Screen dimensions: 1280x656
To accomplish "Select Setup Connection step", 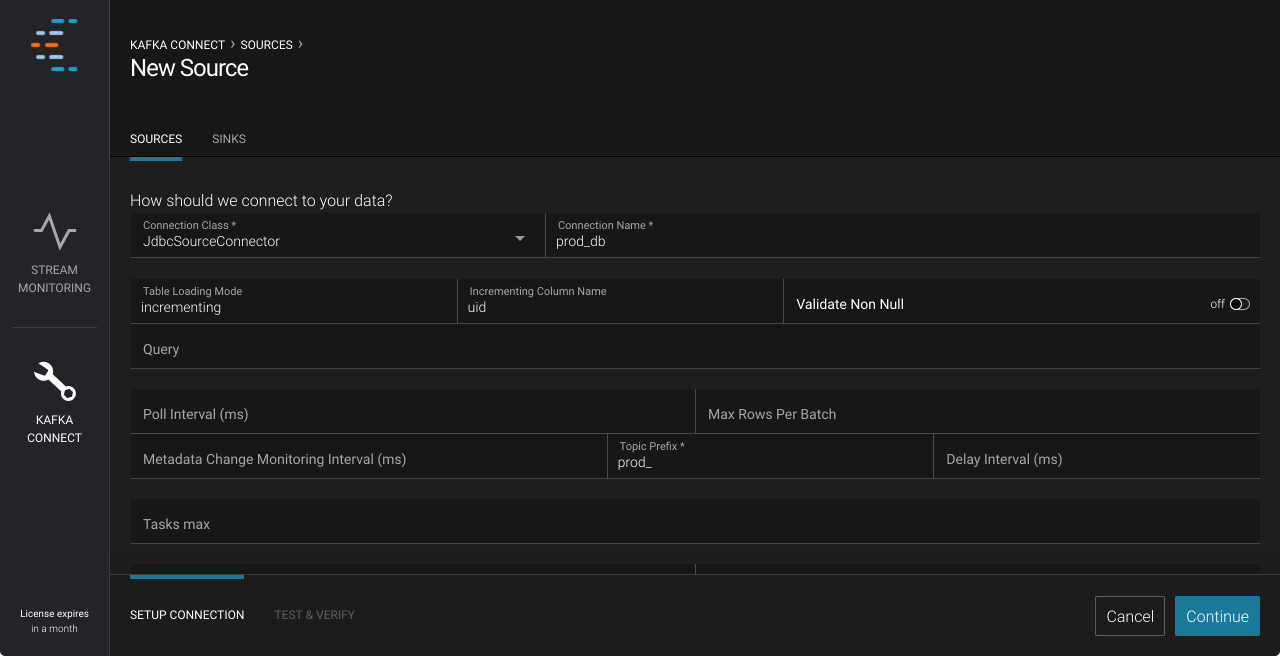I will coord(187,615).
